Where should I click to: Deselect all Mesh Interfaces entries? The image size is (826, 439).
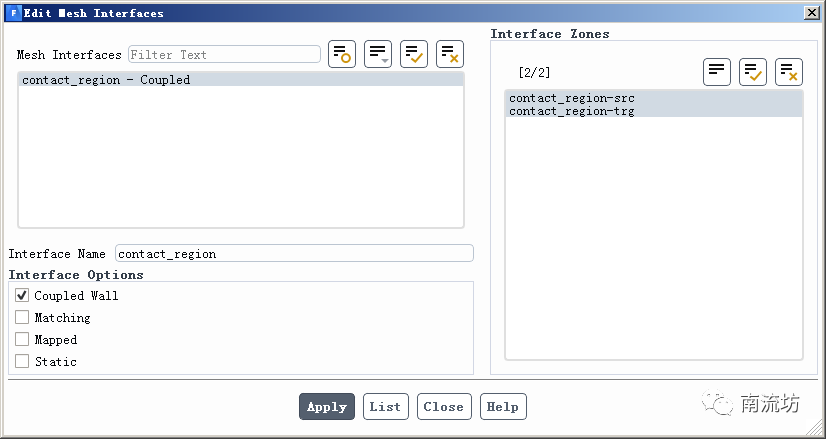[450, 55]
